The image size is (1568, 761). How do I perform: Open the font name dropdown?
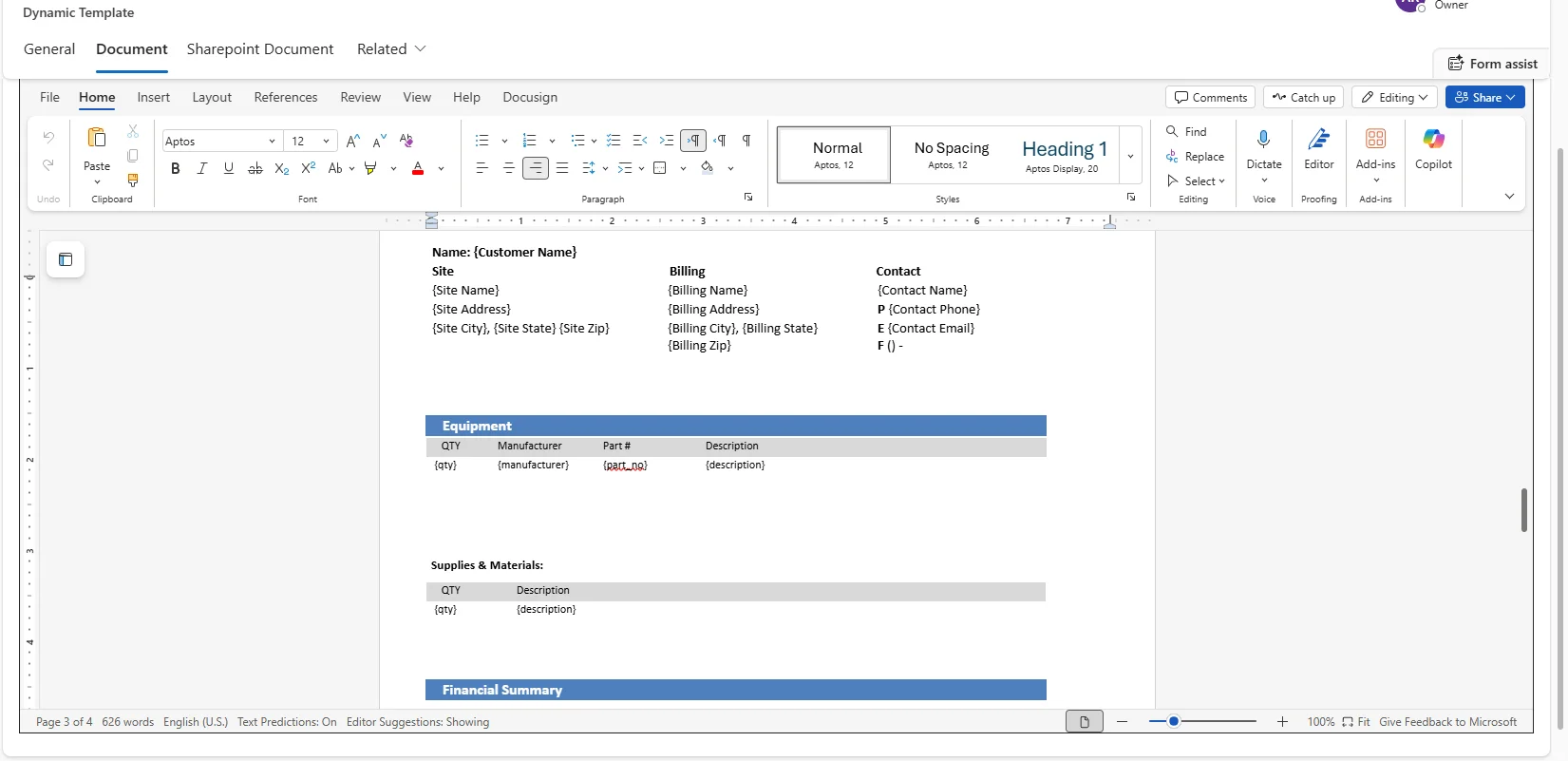coord(272,141)
